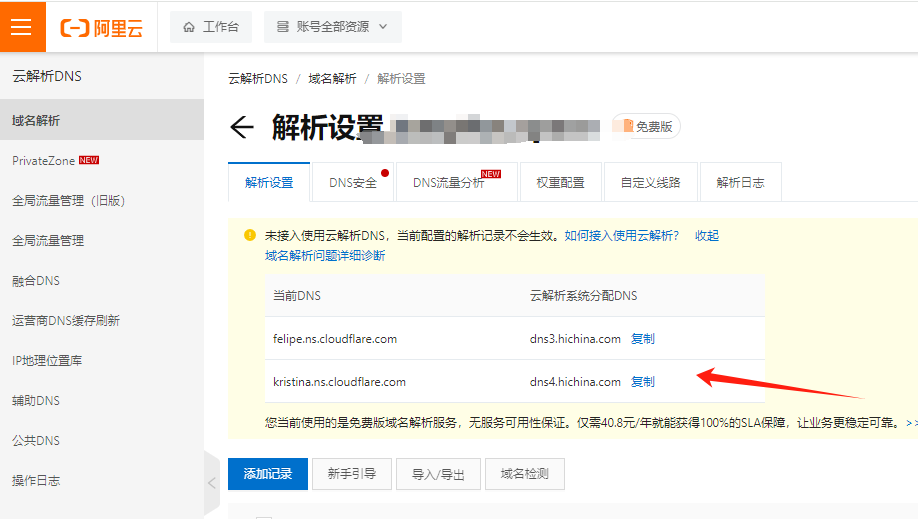Viewport: 918px width, 519px height.
Task: Click the 添加记录 button
Action: coord(268,474)
